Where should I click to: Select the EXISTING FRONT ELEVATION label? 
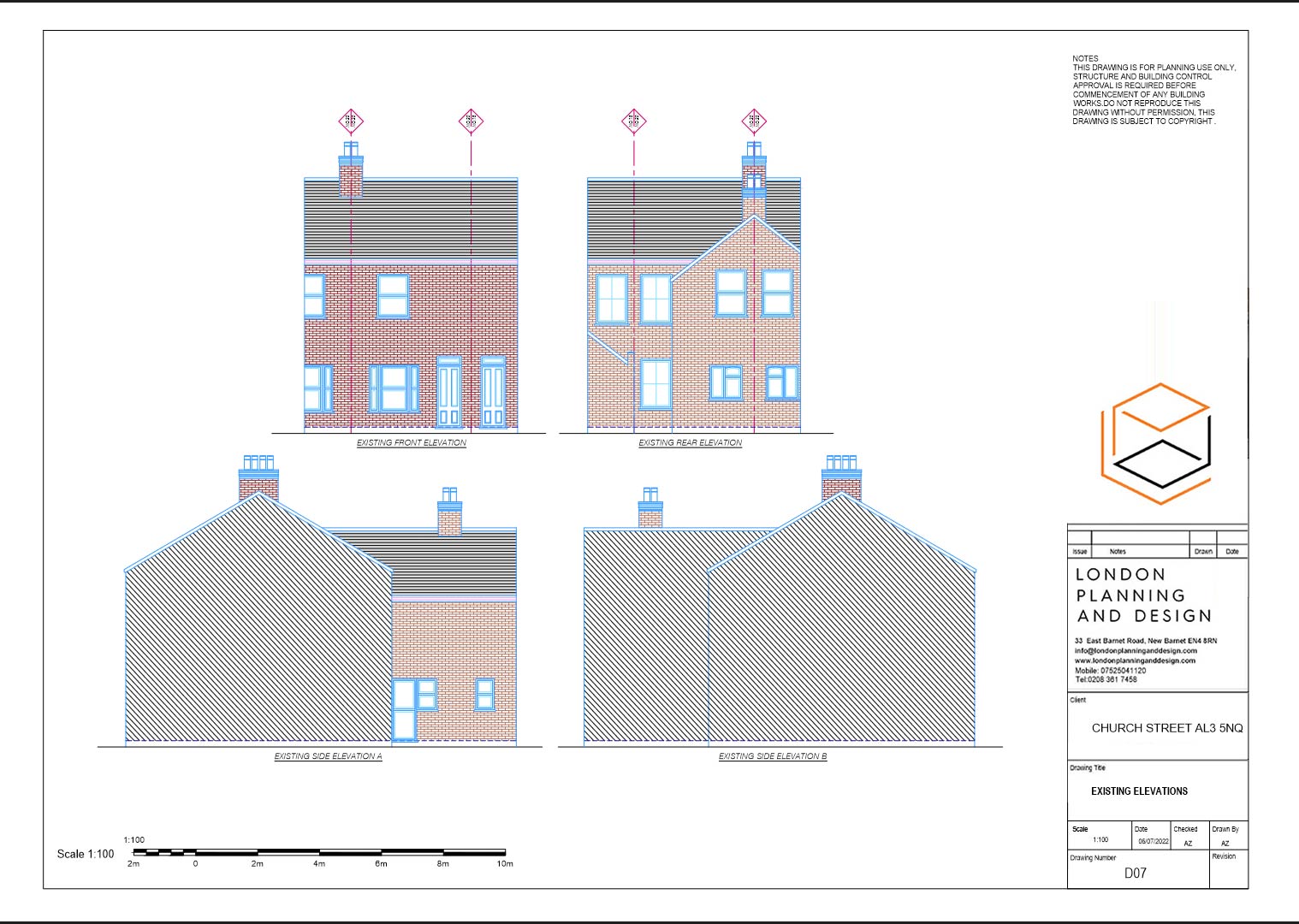412,442
